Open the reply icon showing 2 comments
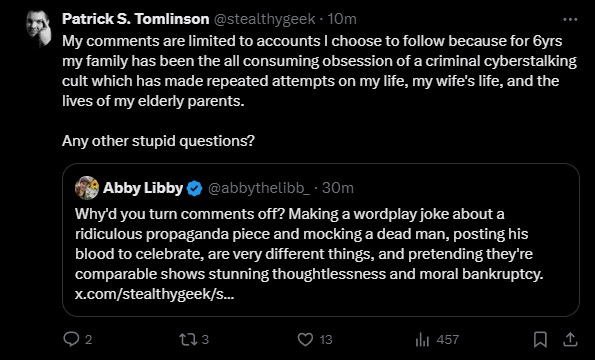 click(x=71, y=339)
